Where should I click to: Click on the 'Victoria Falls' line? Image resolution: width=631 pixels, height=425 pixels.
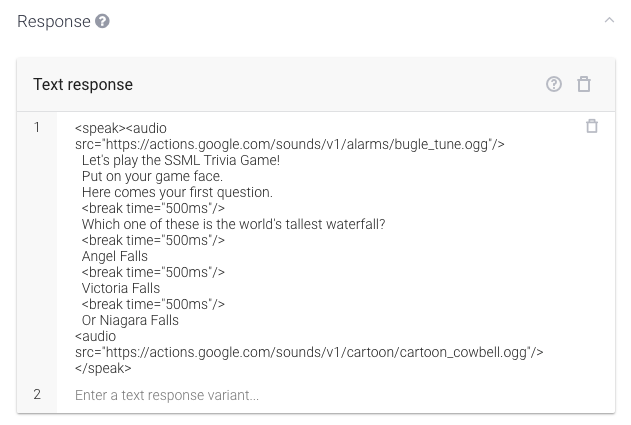[x=121, y=288]
